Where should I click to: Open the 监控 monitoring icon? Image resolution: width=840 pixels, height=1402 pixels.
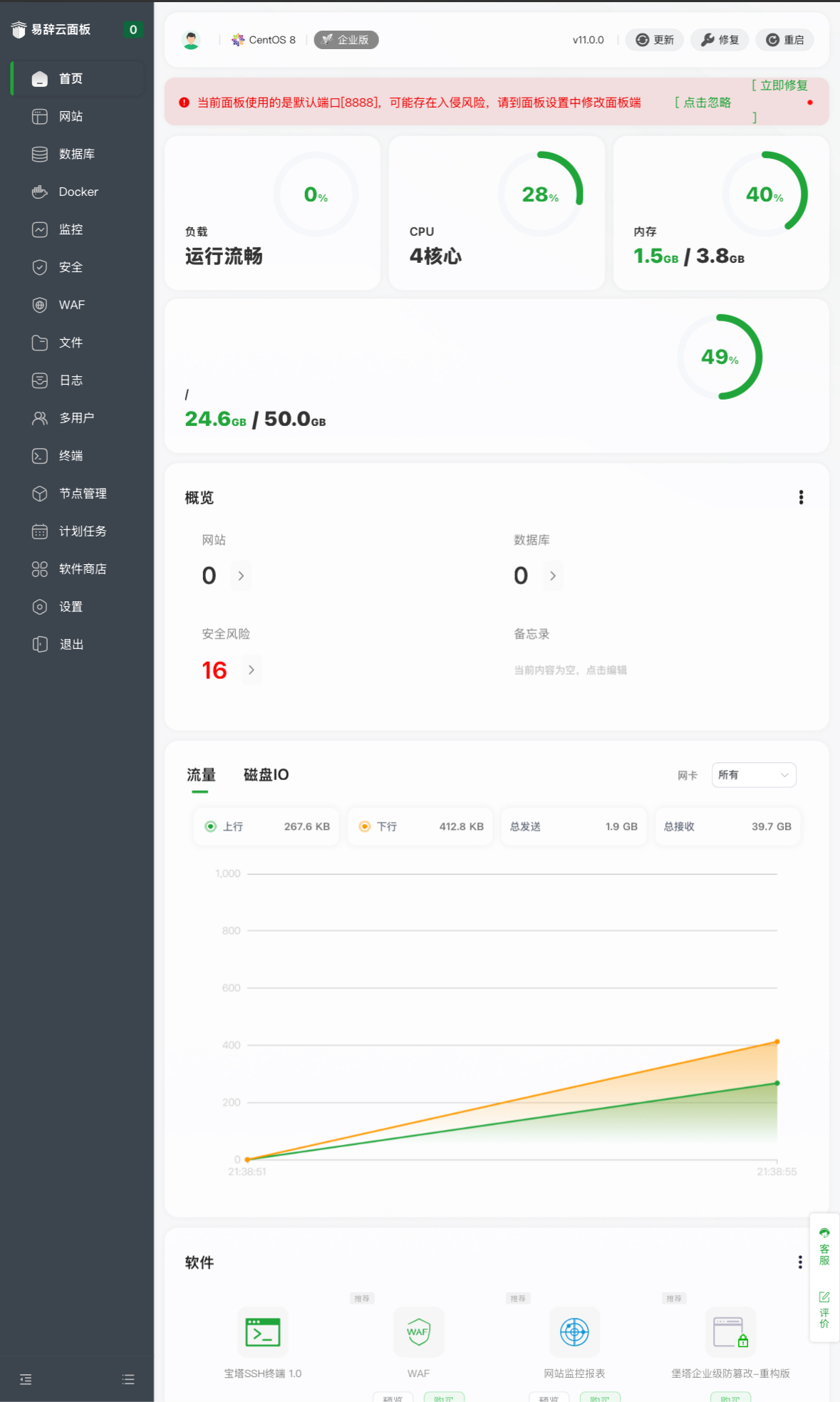tap(40, 230)
